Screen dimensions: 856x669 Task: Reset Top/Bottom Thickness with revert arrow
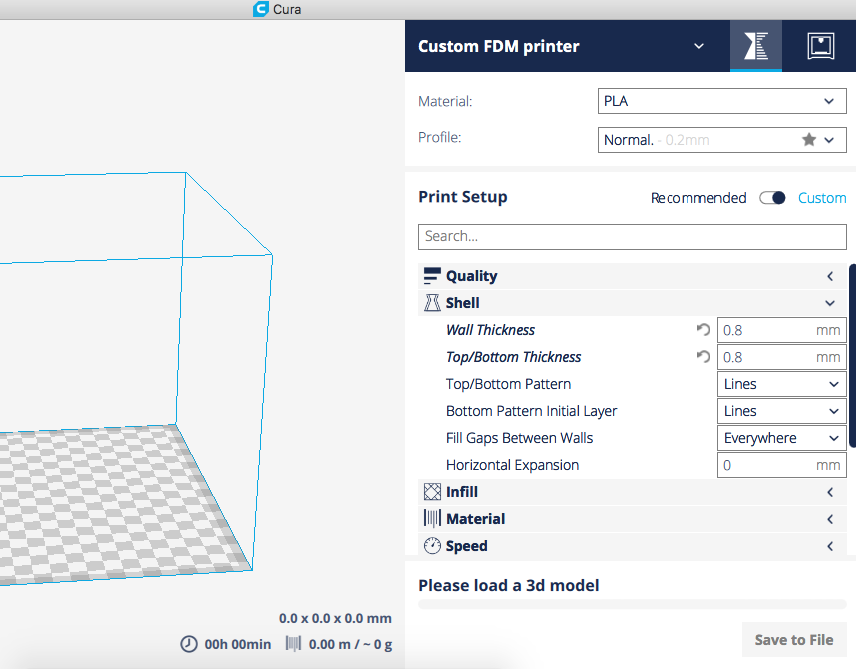point(703,357)
